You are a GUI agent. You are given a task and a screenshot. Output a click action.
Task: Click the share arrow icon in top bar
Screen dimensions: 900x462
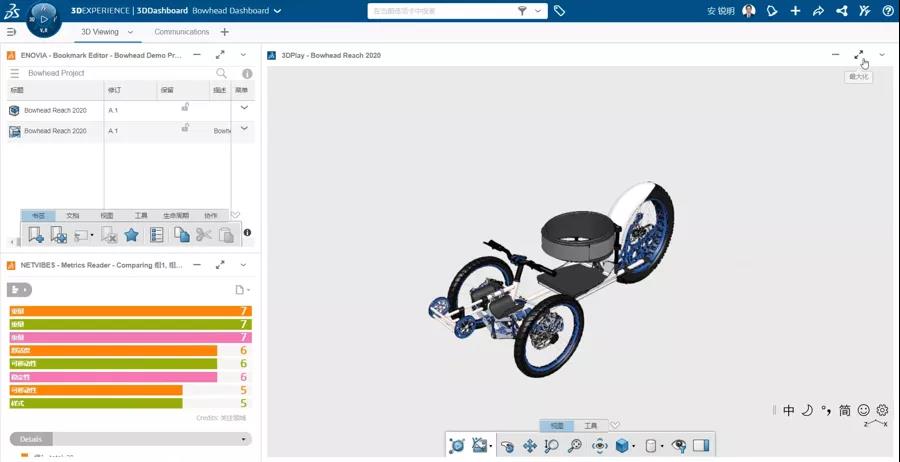tap(818, 11)
